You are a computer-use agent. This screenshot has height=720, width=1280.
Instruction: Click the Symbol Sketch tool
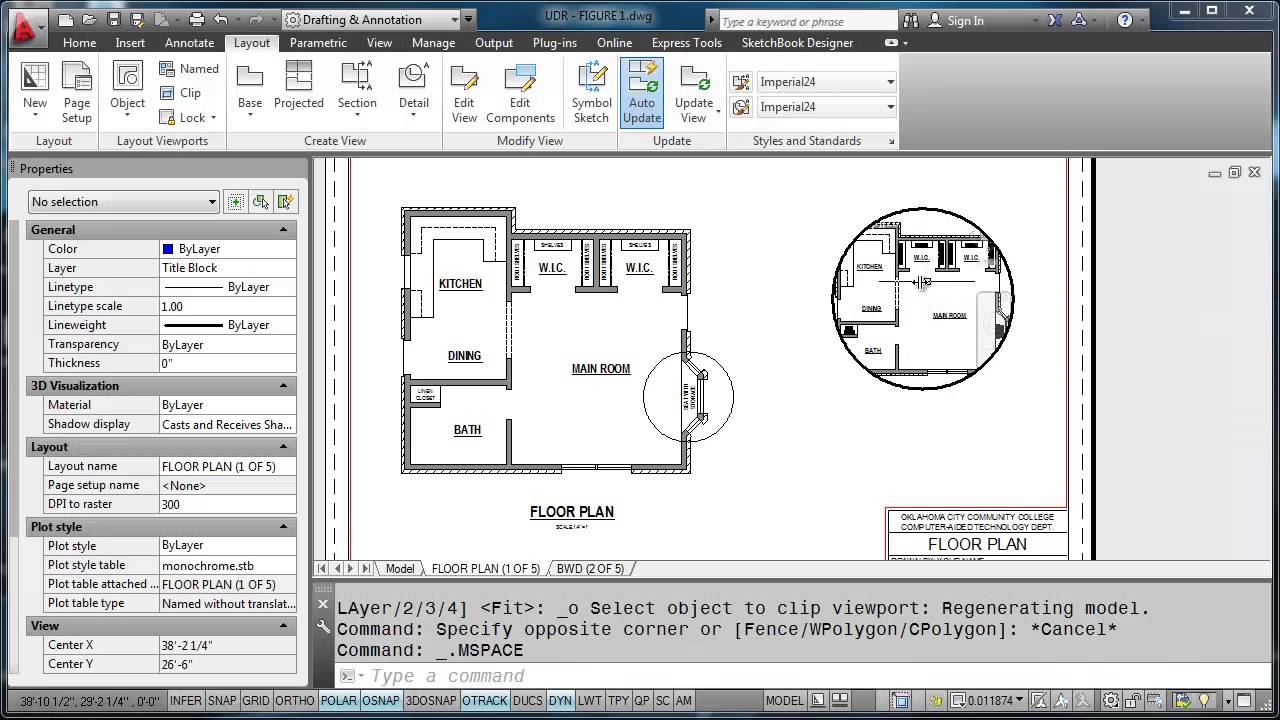pyautogui.click(x=591, y=93)
